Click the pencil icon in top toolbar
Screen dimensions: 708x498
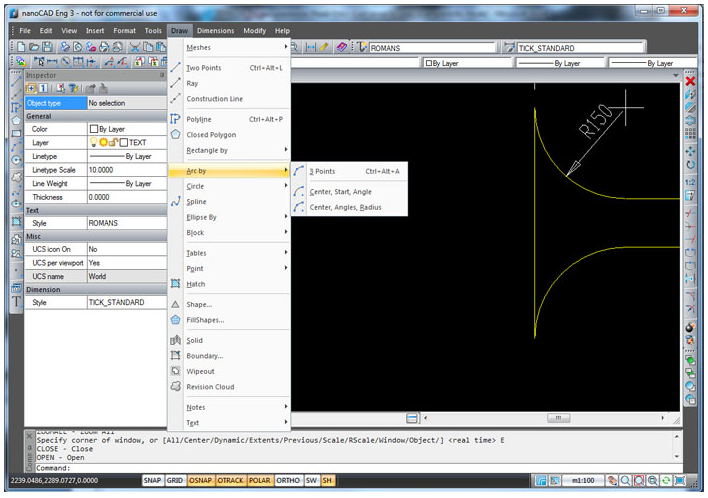(324, 47)
